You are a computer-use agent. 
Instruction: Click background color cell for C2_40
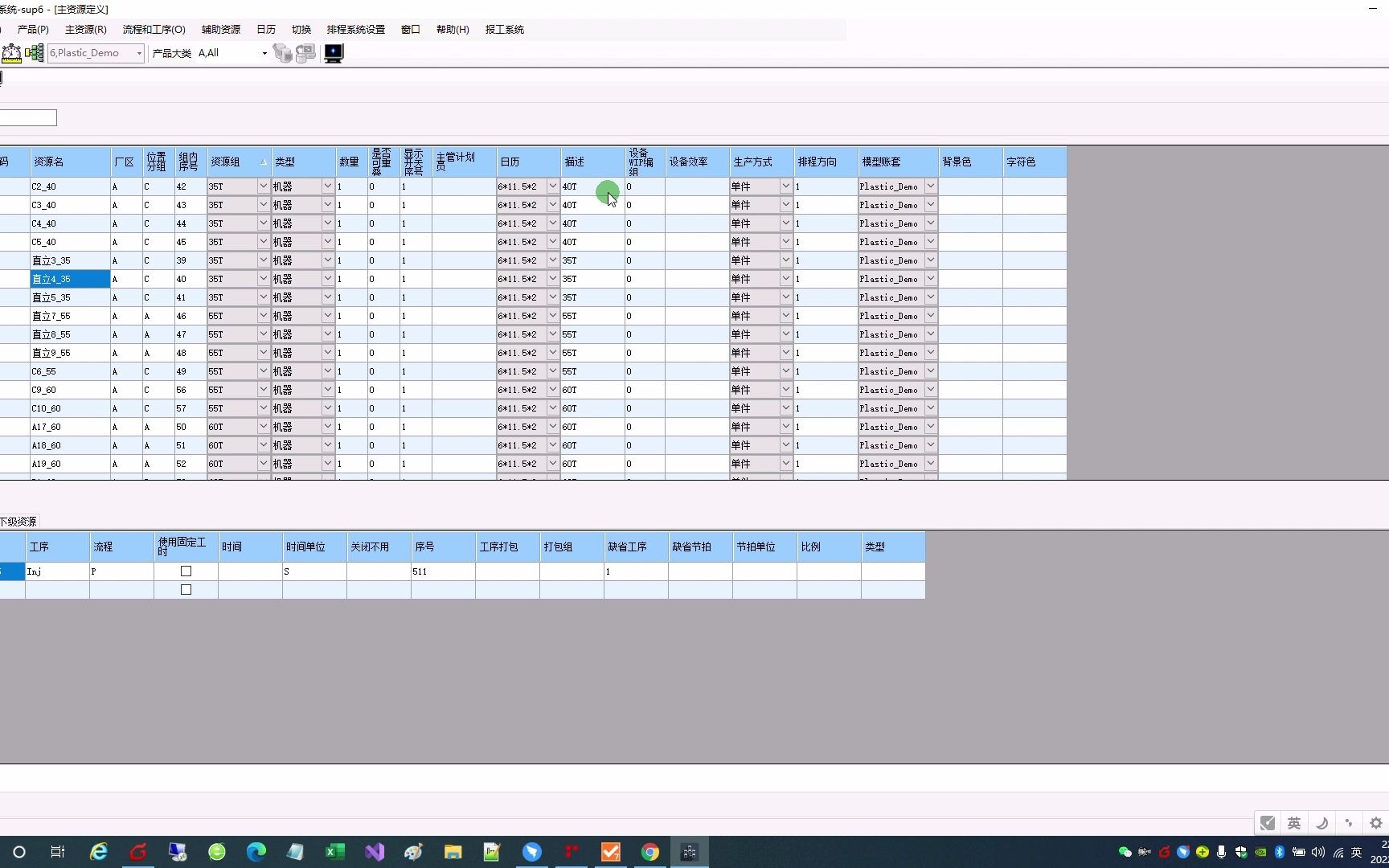[970, 186]
